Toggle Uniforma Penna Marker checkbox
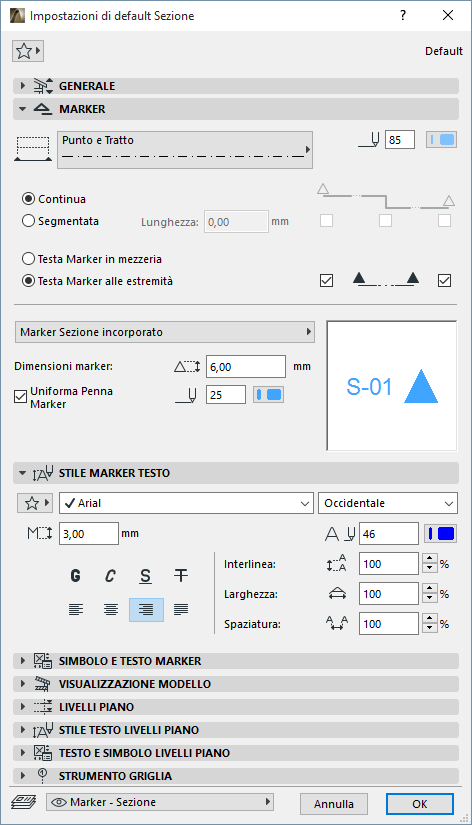 point(21,397)
